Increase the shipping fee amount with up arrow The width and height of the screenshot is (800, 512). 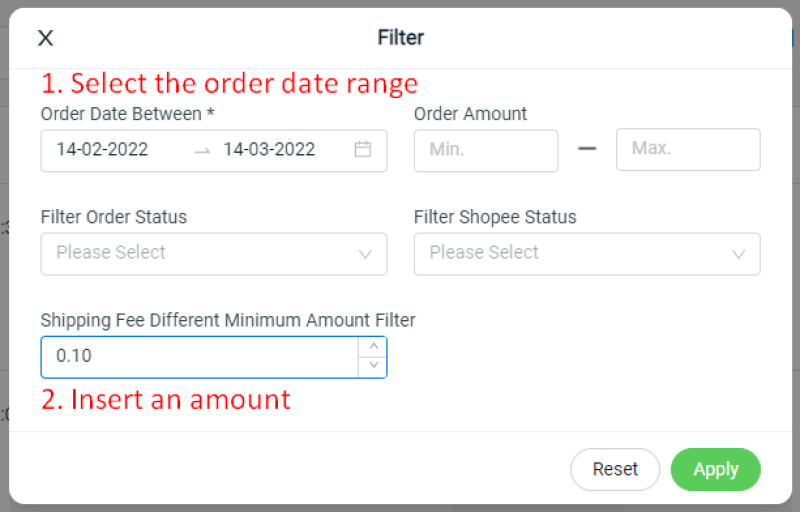pos(373,347)
